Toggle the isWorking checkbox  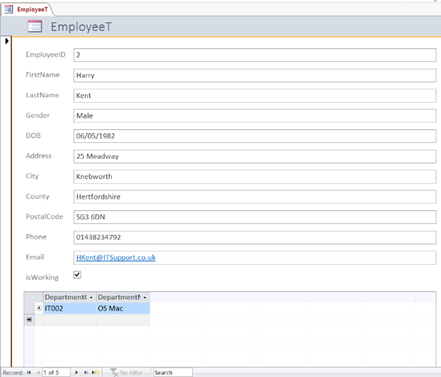[77, 275]
